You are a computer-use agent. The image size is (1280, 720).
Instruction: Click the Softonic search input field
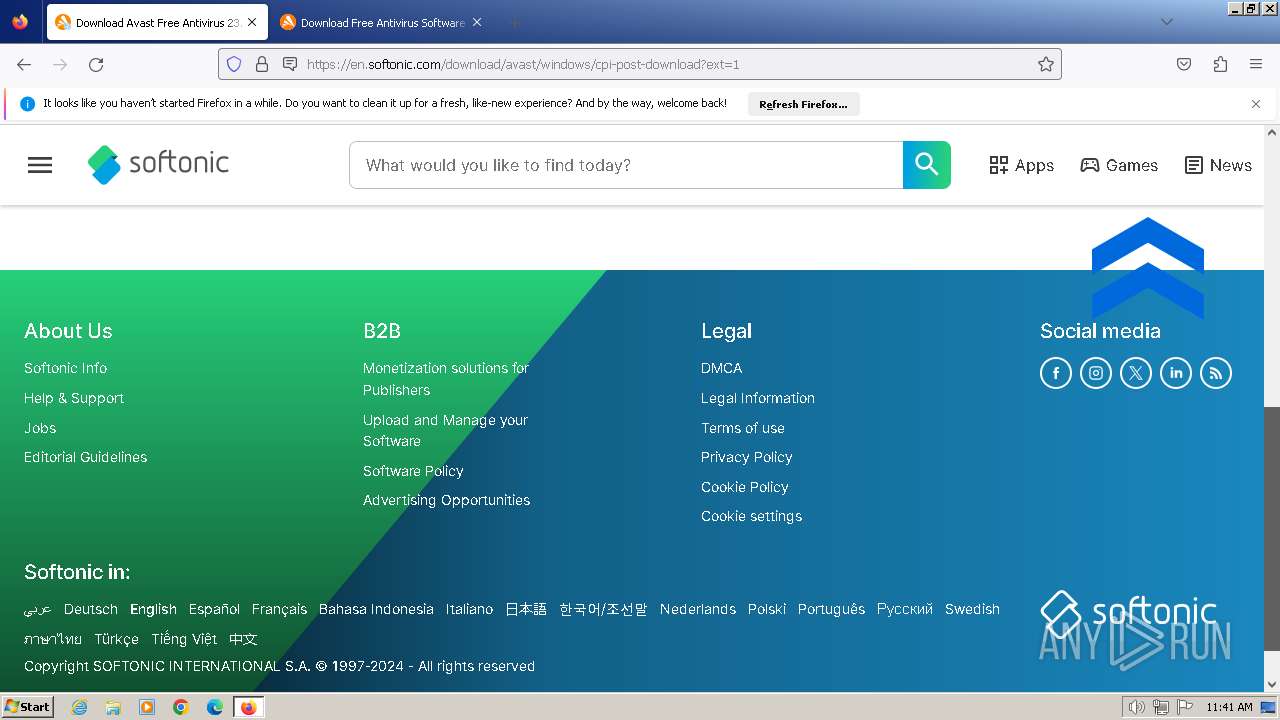pos(626,165)
